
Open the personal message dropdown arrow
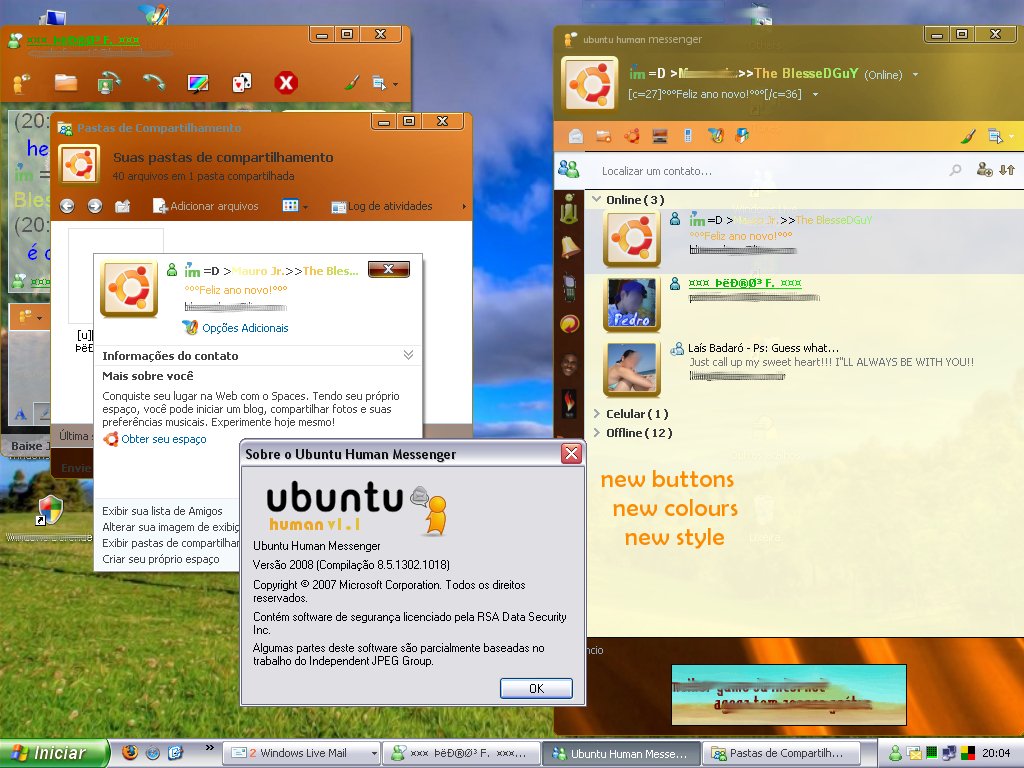(x=815, y=94)
